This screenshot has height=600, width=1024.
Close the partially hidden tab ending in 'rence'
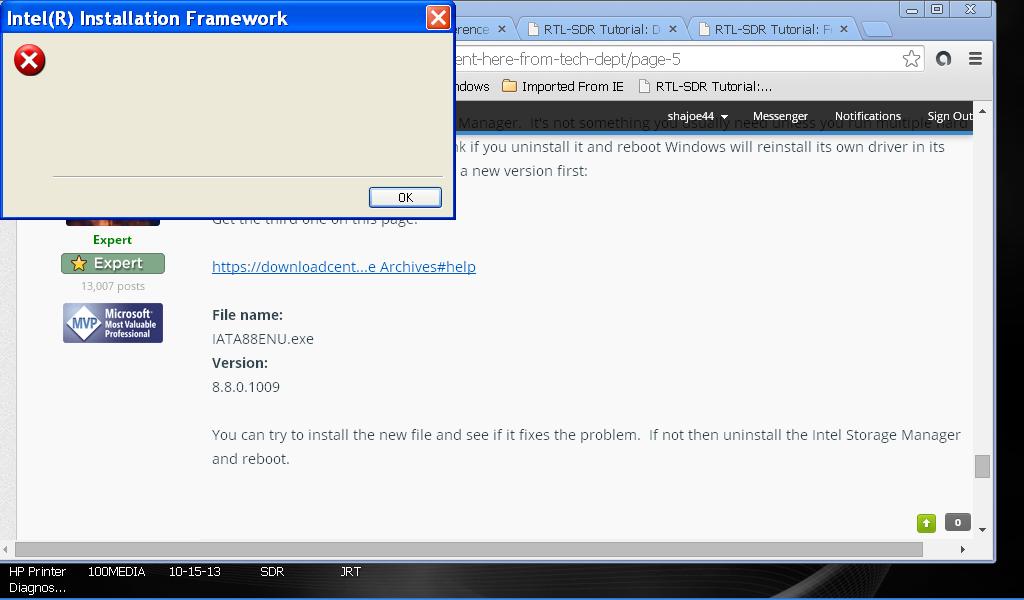(x=502, y=29)
